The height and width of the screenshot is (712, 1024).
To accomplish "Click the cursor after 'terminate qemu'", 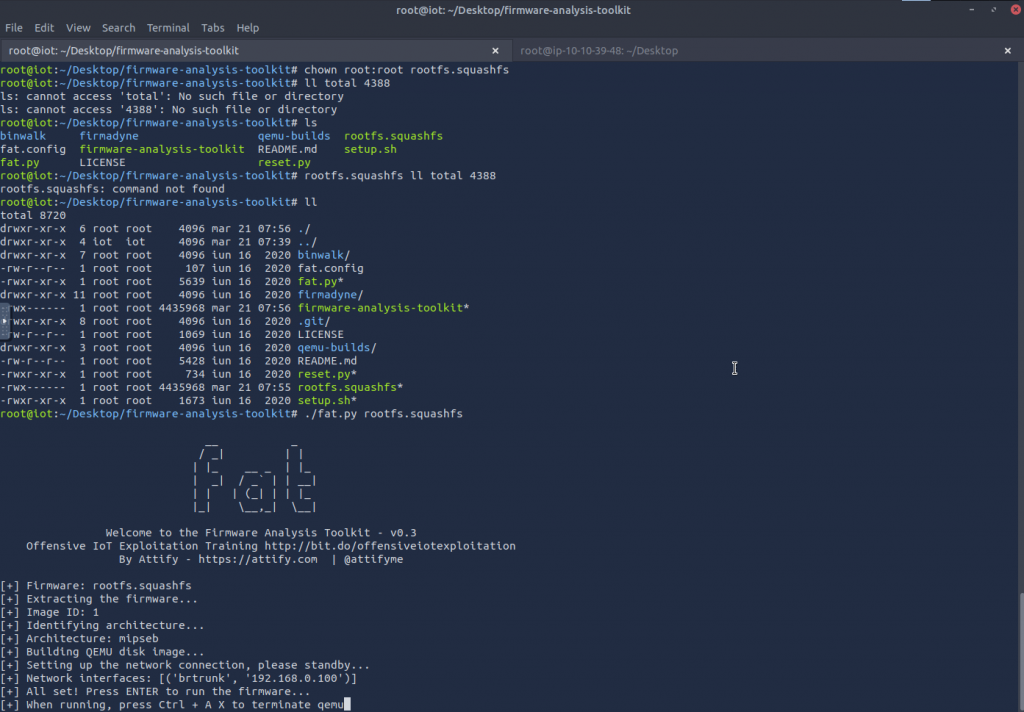I will point(347,704).
